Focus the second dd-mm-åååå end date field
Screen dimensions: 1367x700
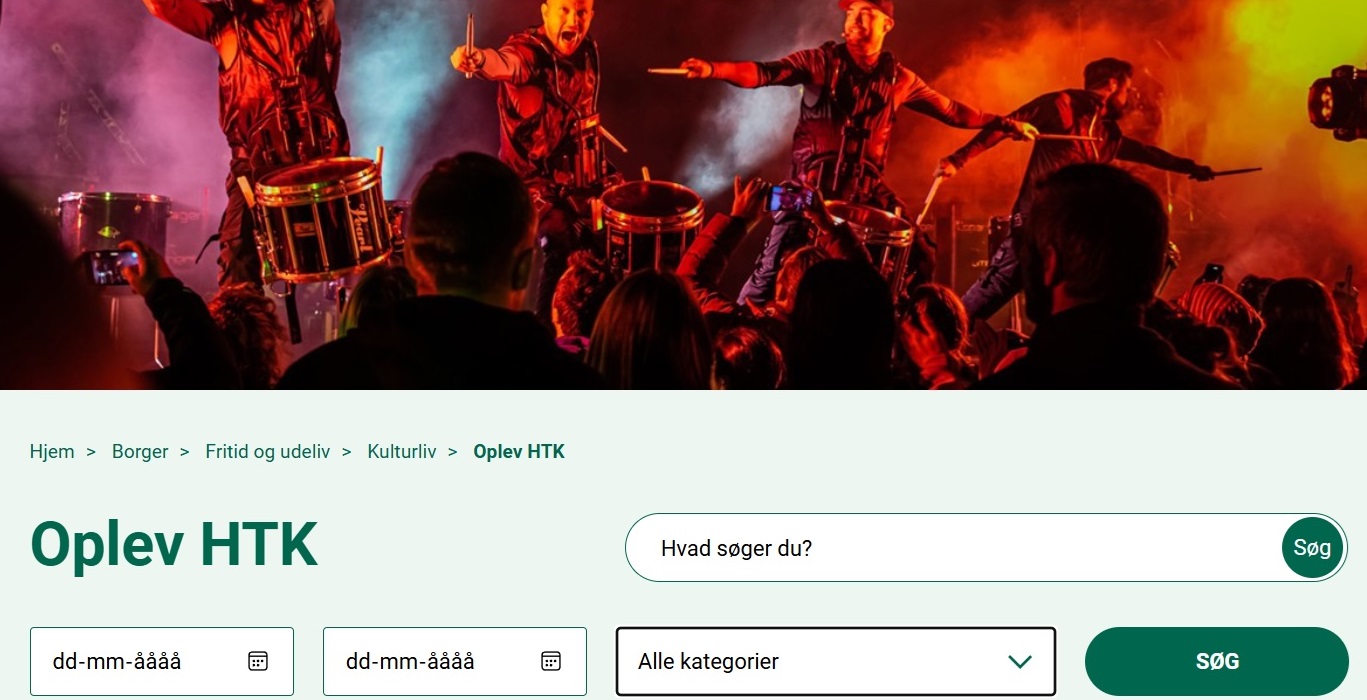coord(455,661)
